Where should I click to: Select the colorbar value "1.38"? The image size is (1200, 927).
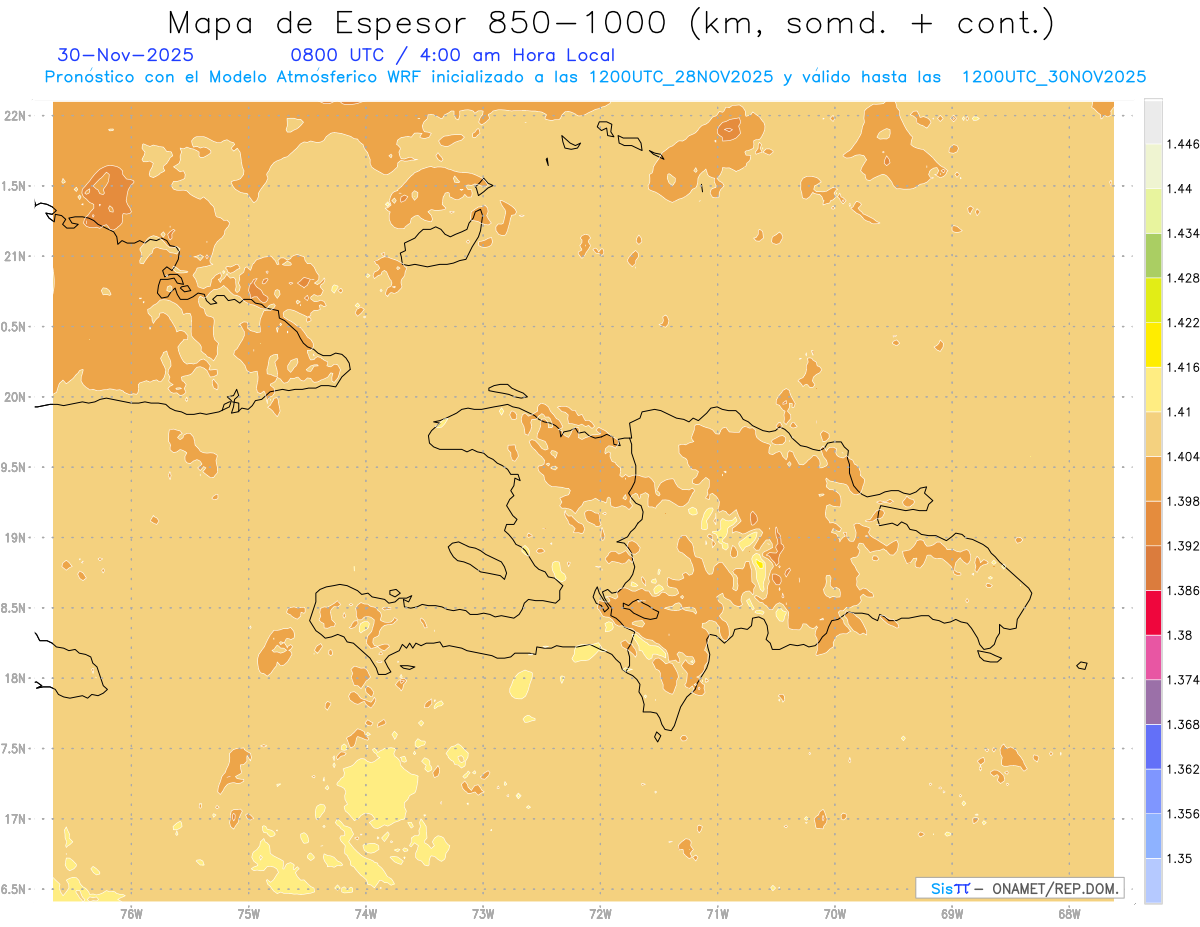pyautogui.click(x=1180, y=635)
